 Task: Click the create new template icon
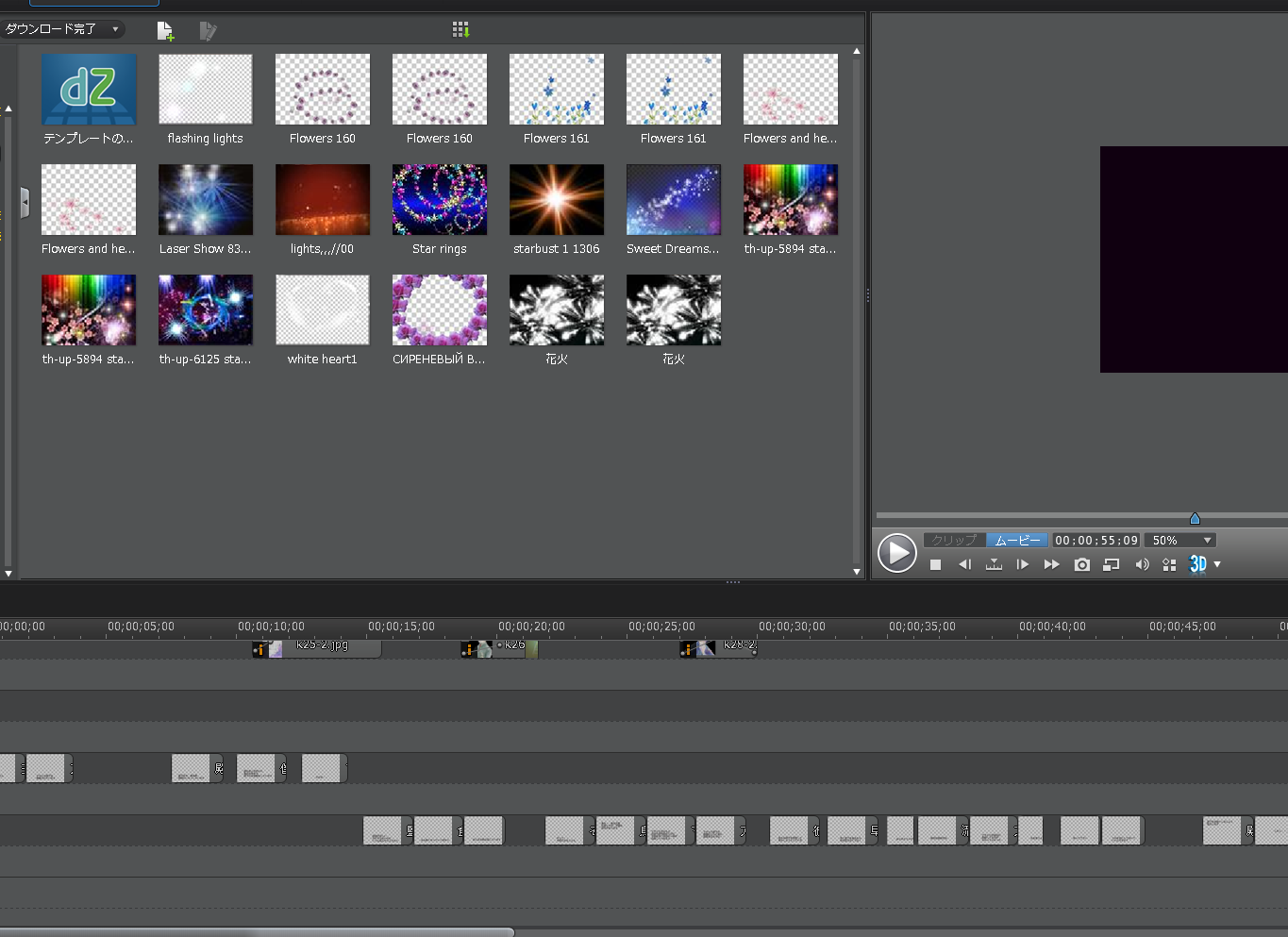[165, 31]
